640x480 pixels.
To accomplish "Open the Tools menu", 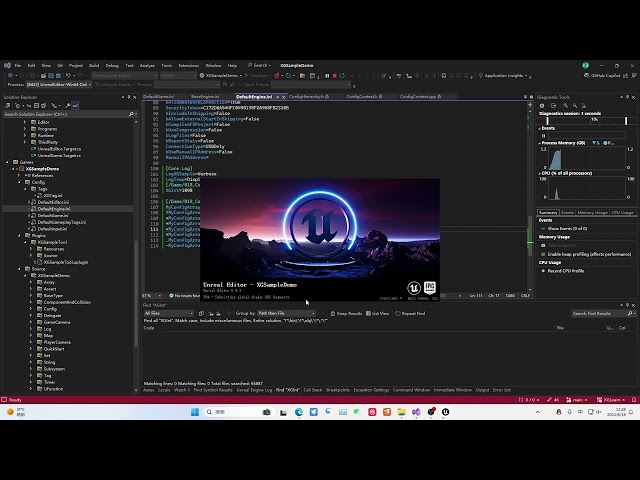I will (x=167, y=65).
